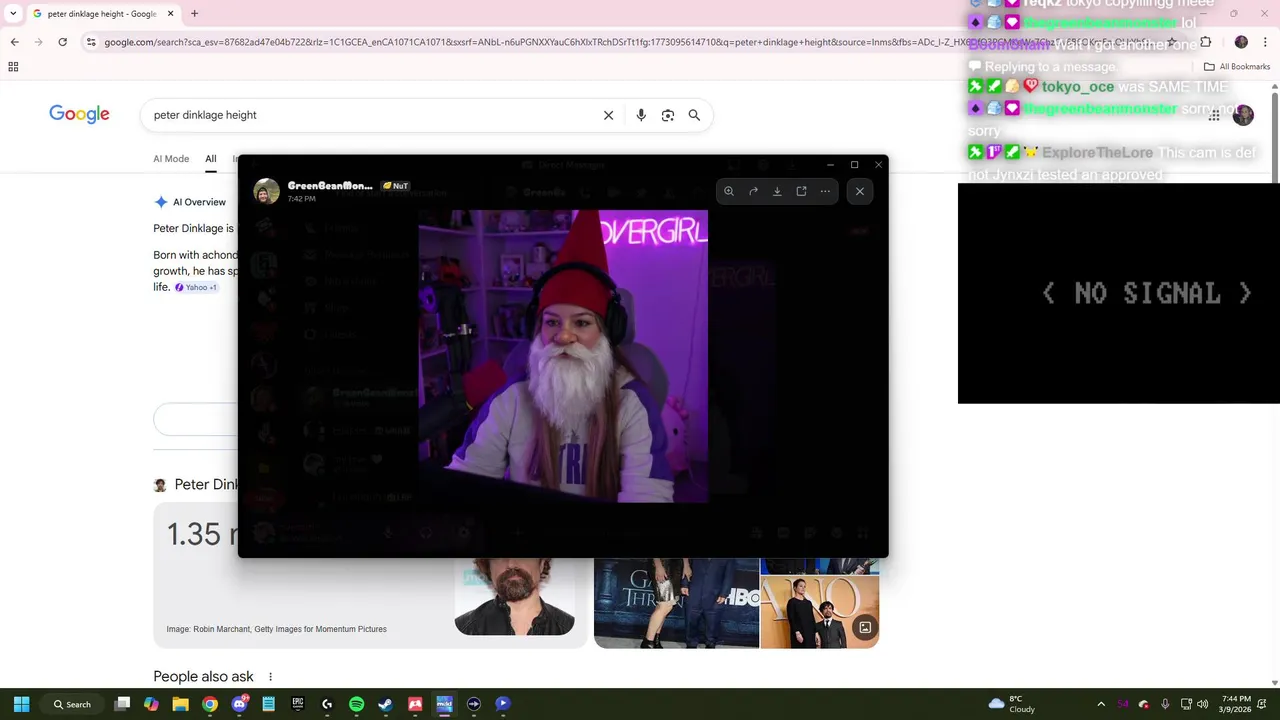Open Discord image in browser
Image resolution: width=1280 pixels, height=720 pixels.
pos(801,191)
